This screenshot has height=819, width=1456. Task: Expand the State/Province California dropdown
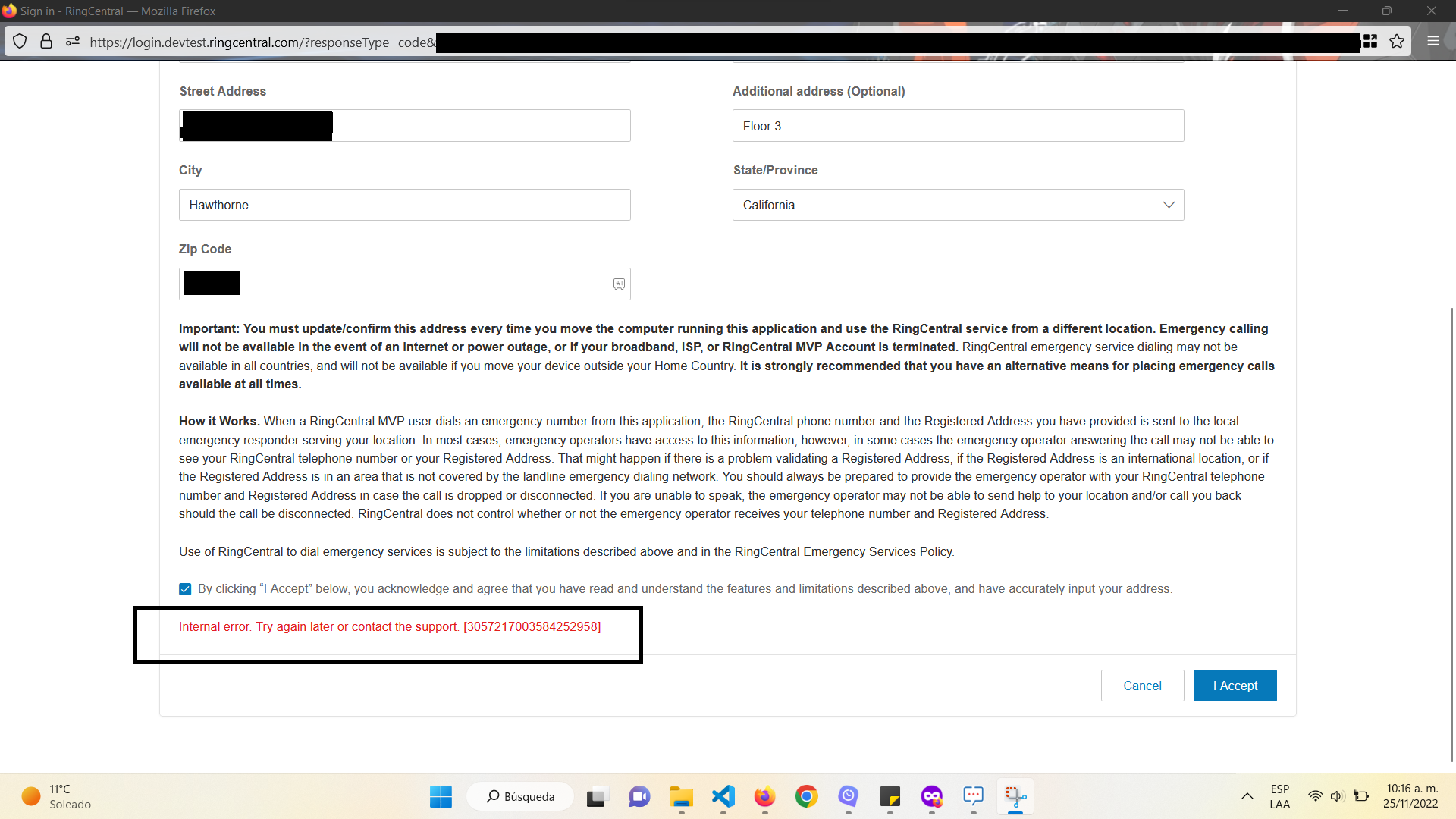[958, 205]
